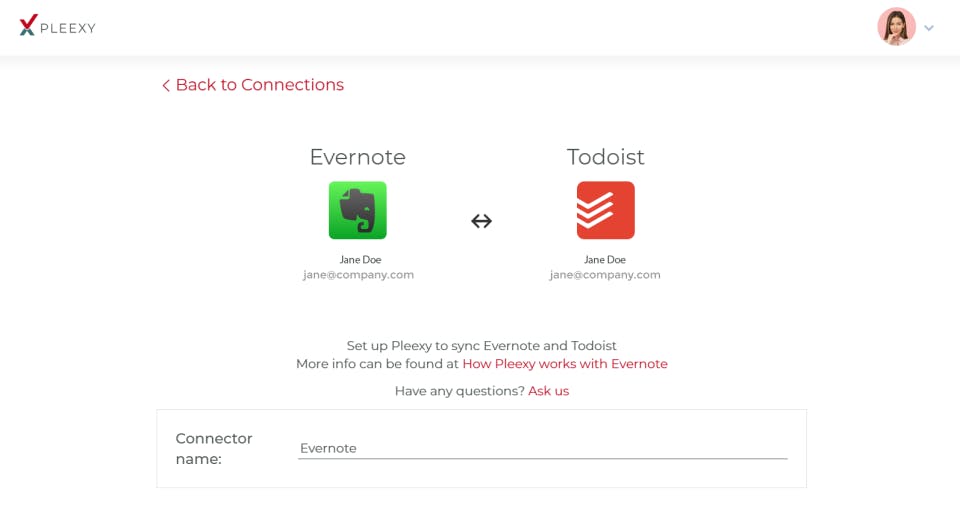This screenshot has height=505, width=960.
Task: Select the Evernote heading text
Action: [357, 157]
